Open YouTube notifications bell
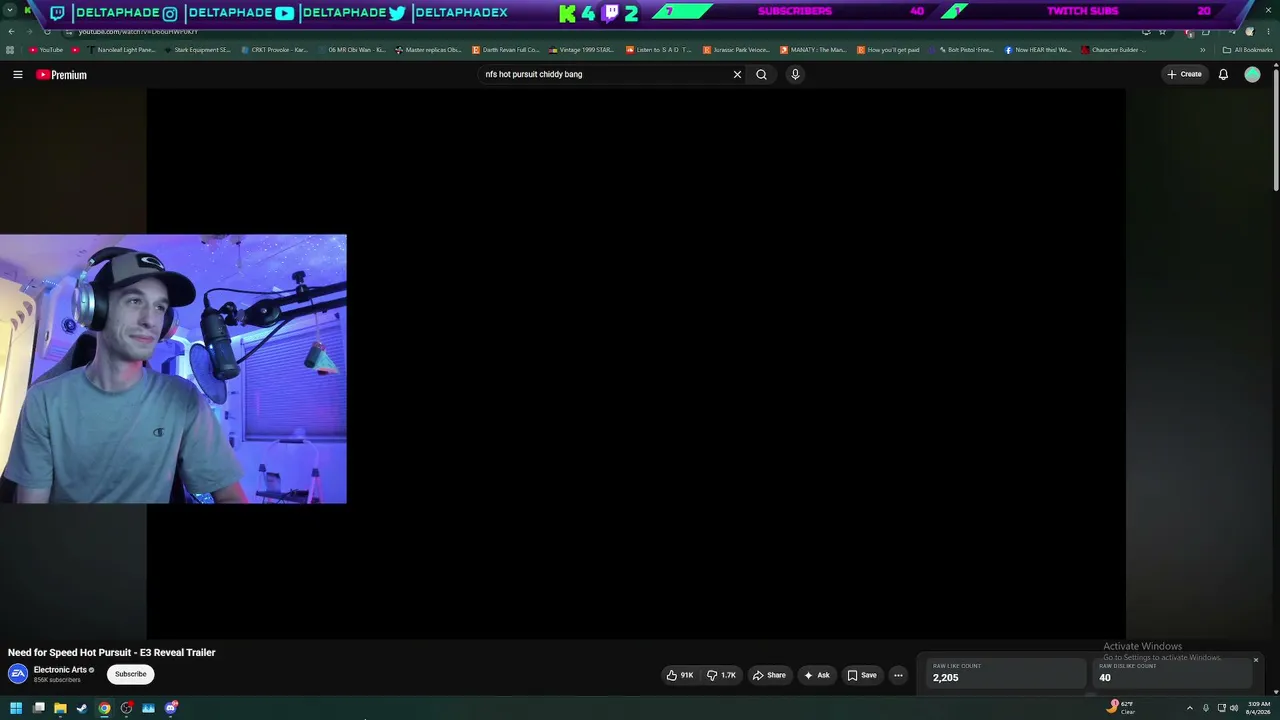The width and height of the screenshot is (1280, 720). tap(1223, 74)
